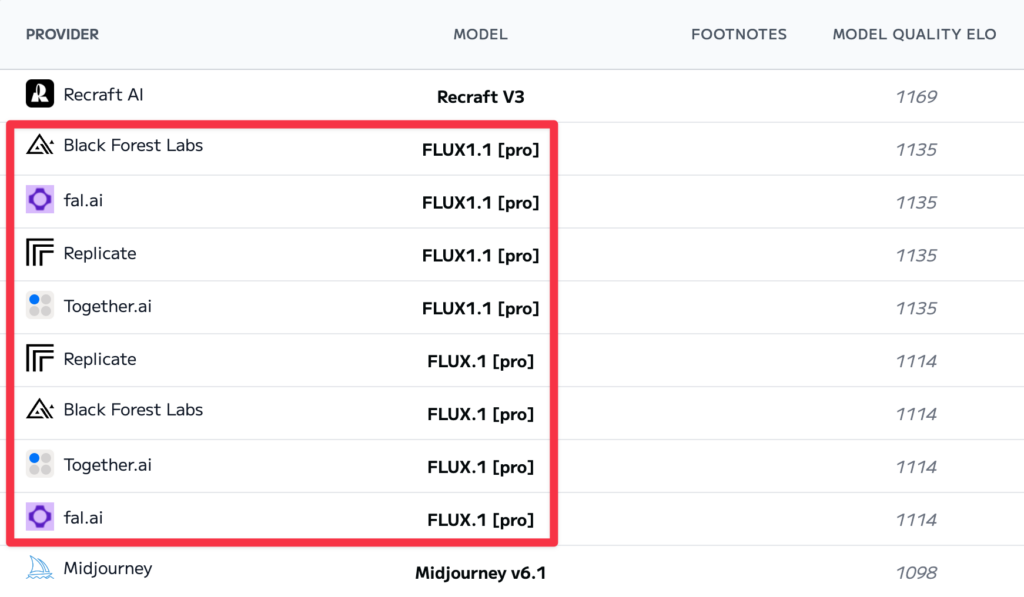Click the FOOTNOTES column header
The image size is (1024, 597).
click(739, 34)
